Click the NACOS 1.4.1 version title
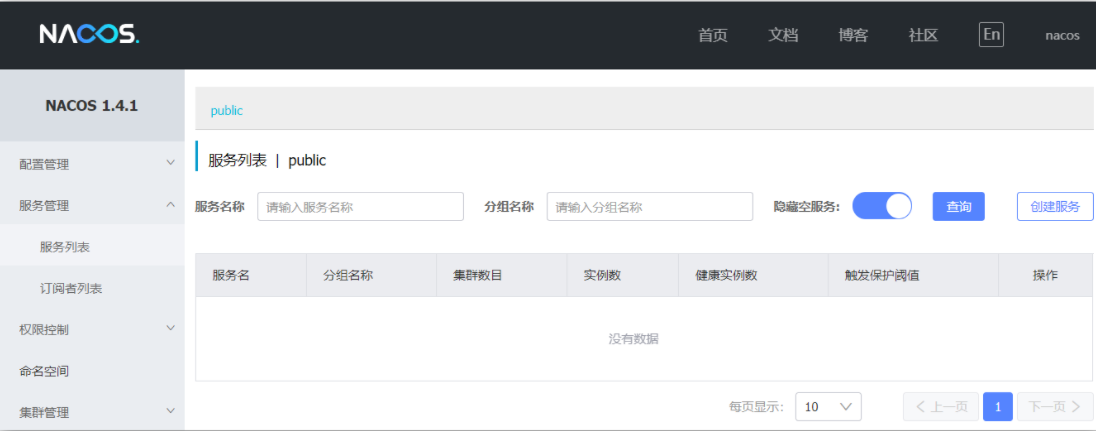 point(92,106)
